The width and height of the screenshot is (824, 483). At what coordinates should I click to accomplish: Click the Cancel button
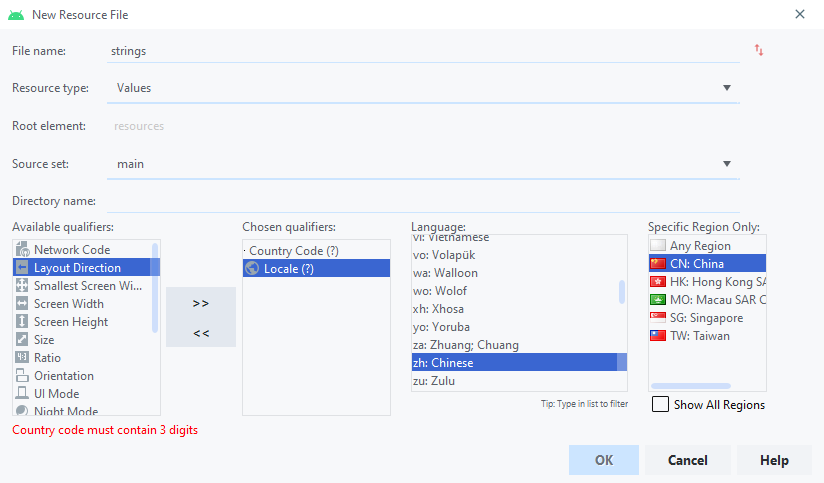pos(687,460)
